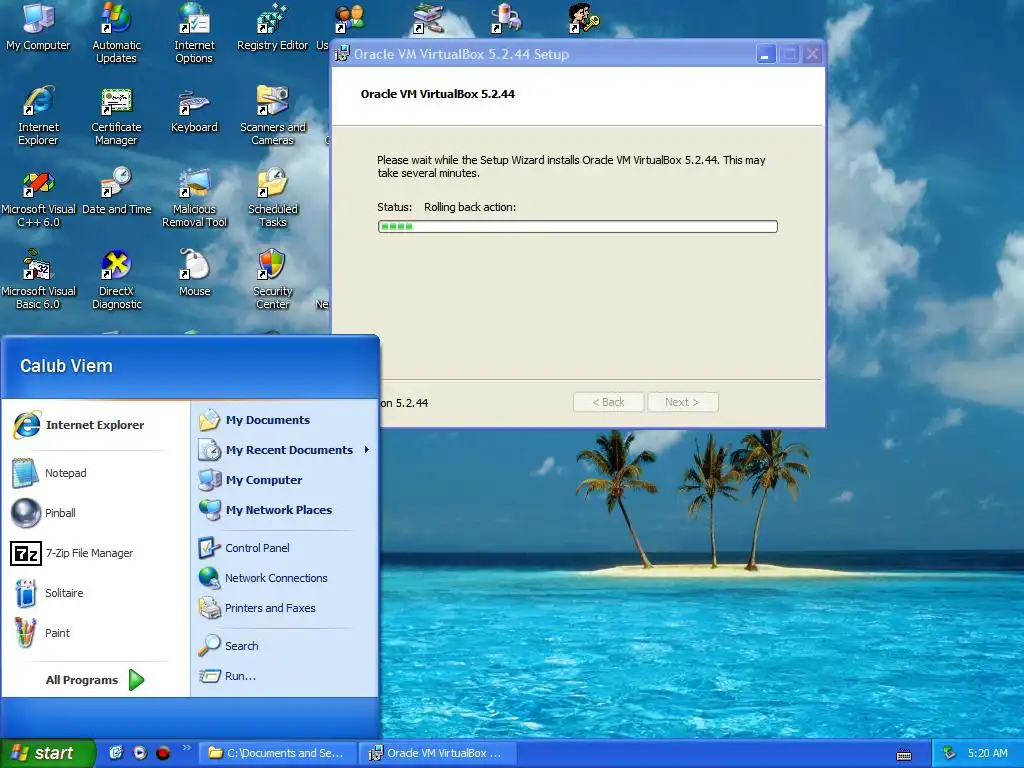Image resolution: width=1024 pixels, height=768 pixels.
Task: Open Network Connections from Start menu
Action: click(x=284, y=578)
